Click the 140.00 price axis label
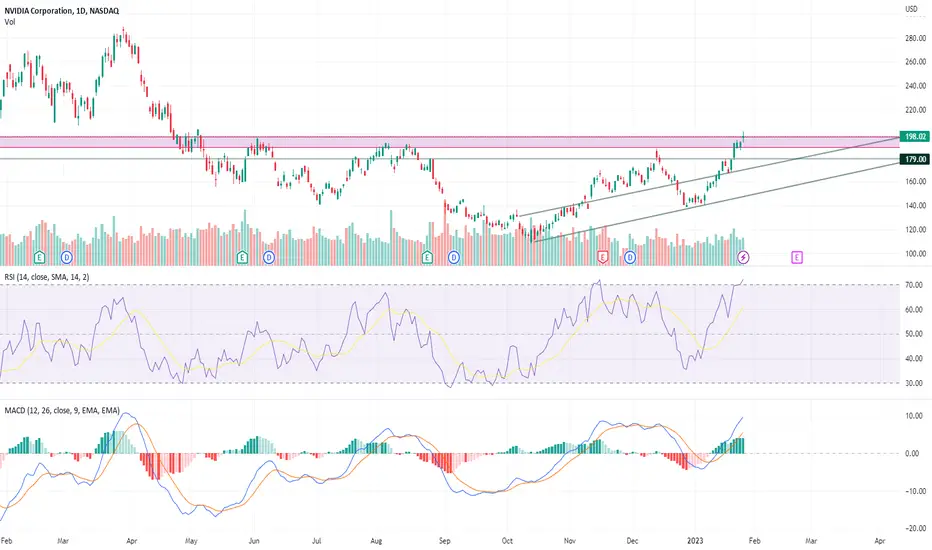The image size is (932, 550). (915, 206)
